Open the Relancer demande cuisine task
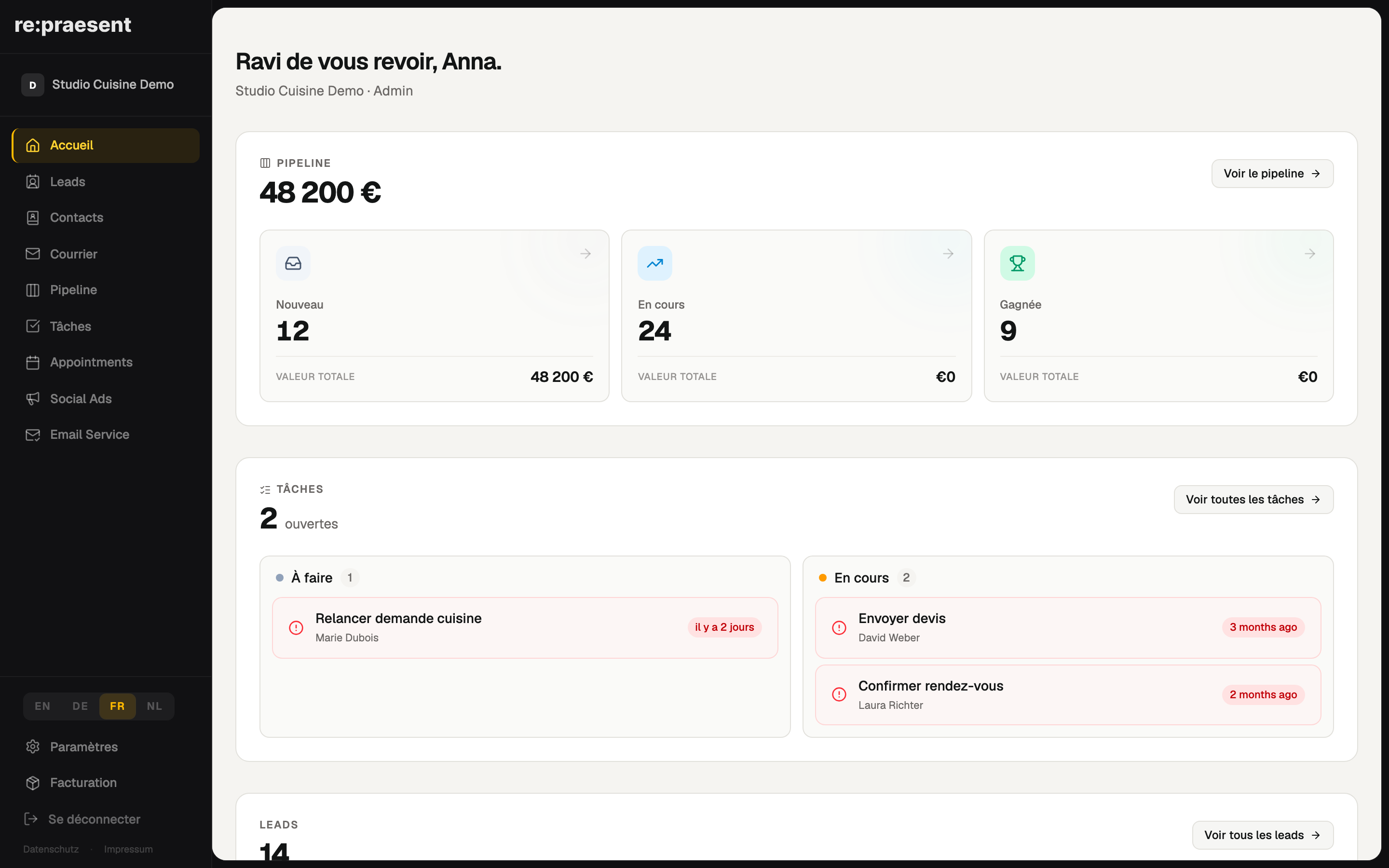 pos(525,627)
